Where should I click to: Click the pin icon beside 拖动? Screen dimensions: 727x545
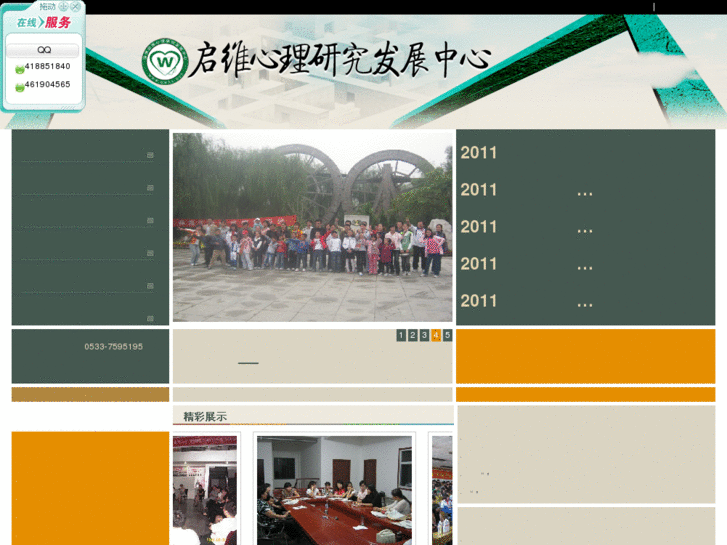click(63, 6)
